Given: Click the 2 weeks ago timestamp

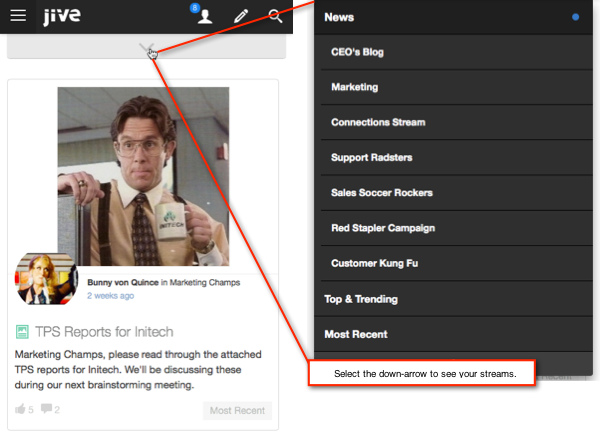Looking at the screenshot, I should coord(110,296).
